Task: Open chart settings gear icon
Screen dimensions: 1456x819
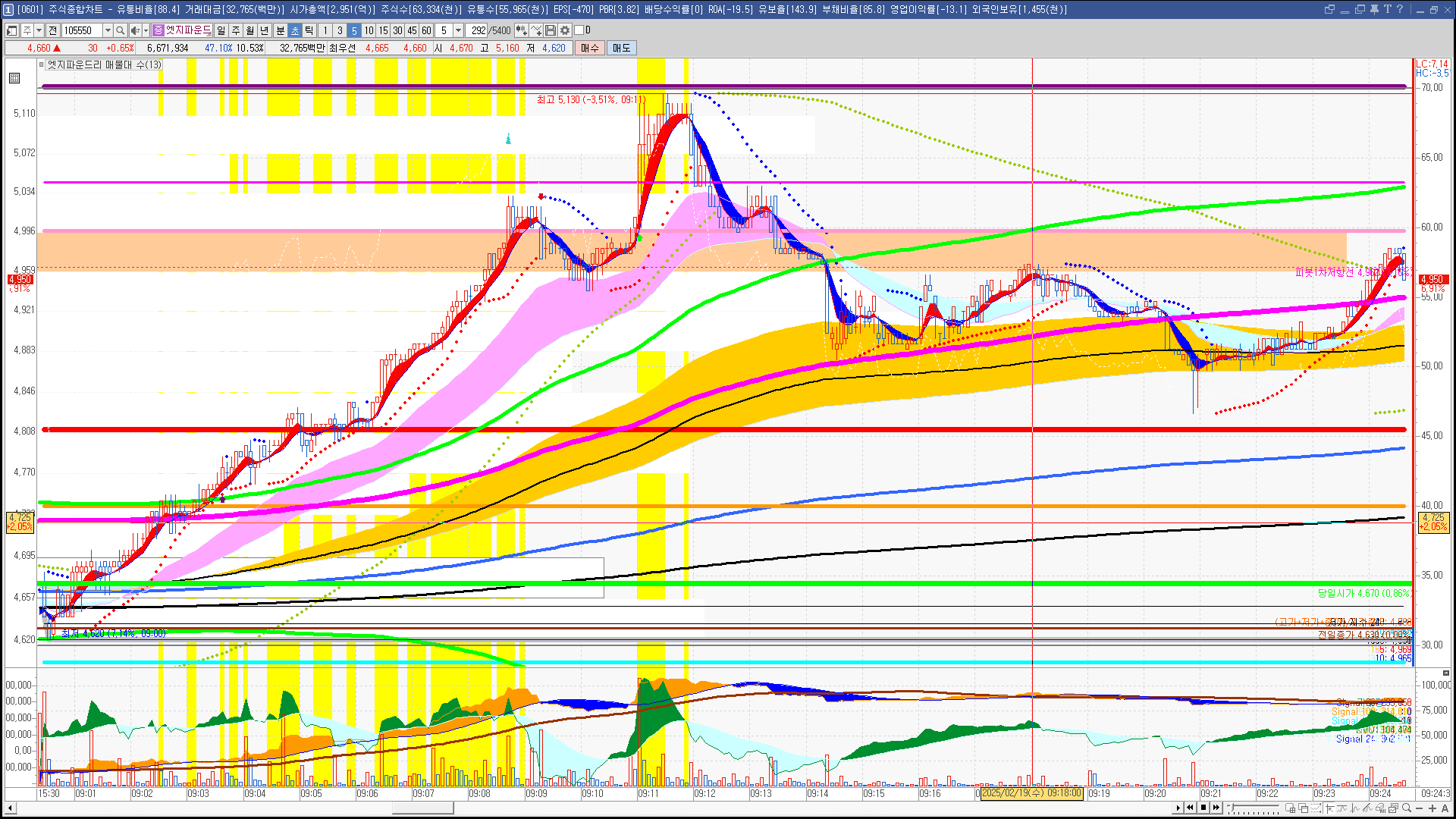Action: (x=565, y=30)
